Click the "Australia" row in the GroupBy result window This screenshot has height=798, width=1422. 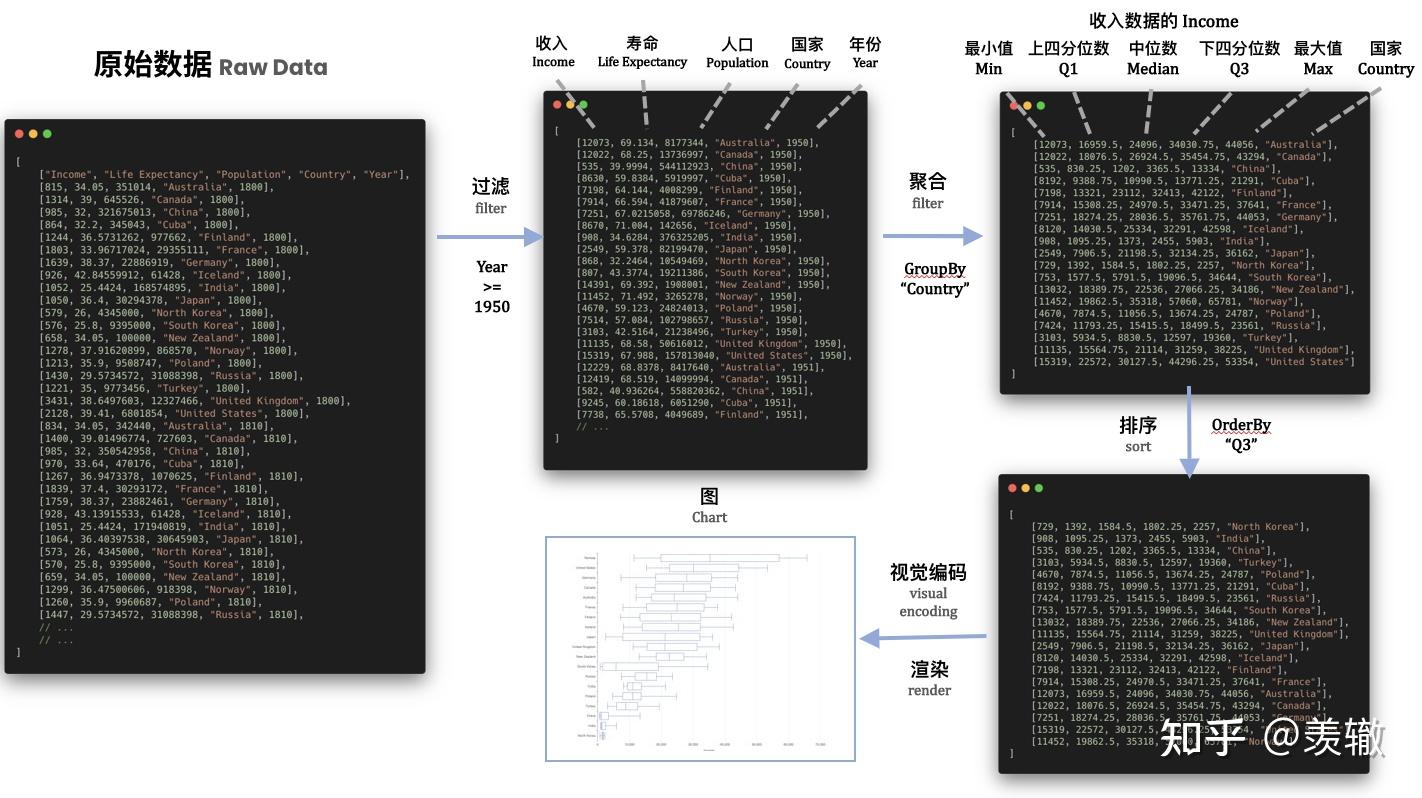(1185, 145)
